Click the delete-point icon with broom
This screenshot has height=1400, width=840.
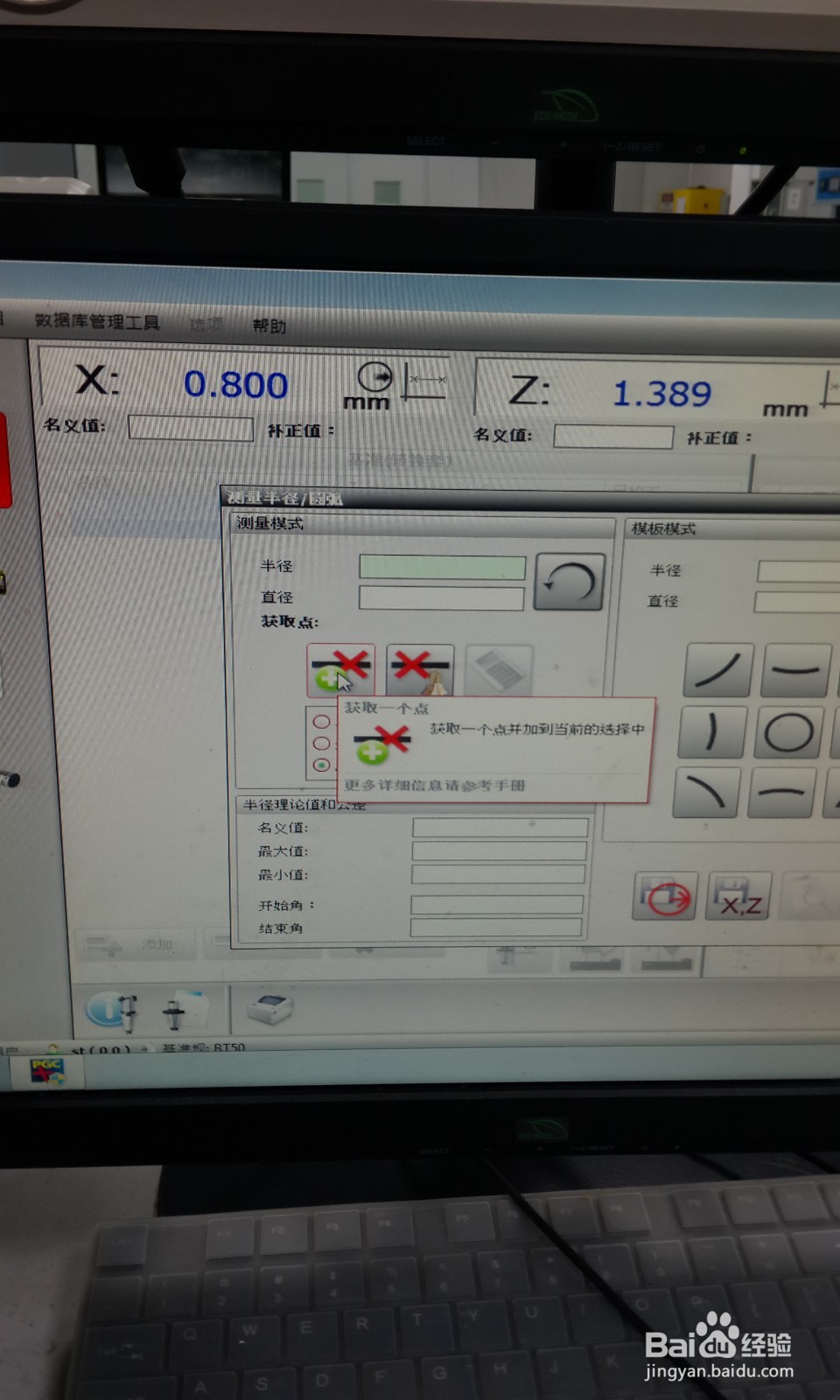420,670
